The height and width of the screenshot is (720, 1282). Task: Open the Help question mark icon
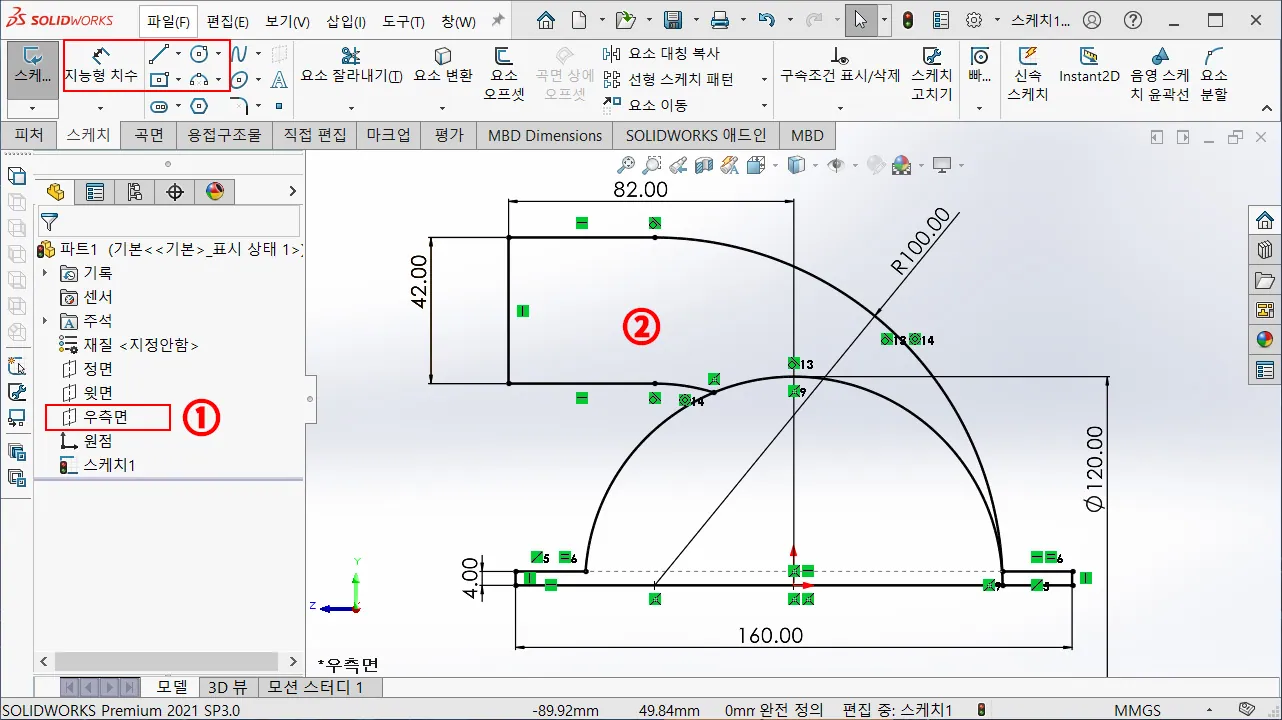[1133, 20]
